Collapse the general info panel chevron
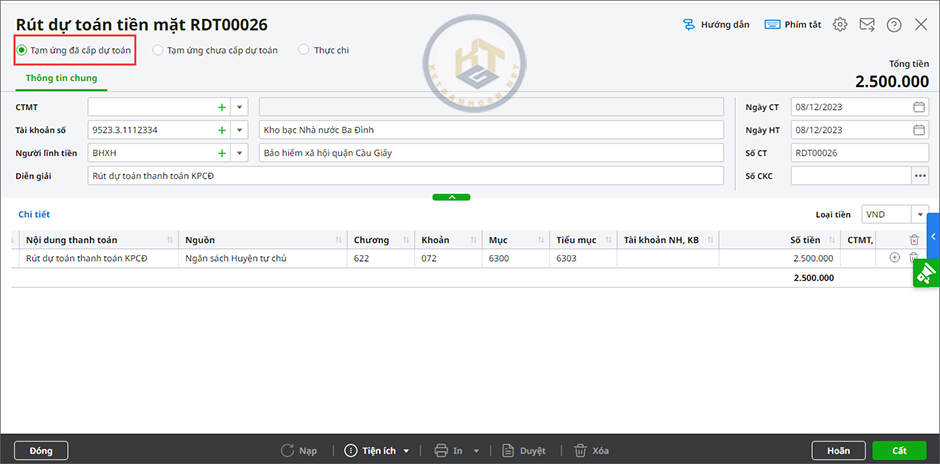Screen dimensions: 940x464 click(x=451, y=197)
